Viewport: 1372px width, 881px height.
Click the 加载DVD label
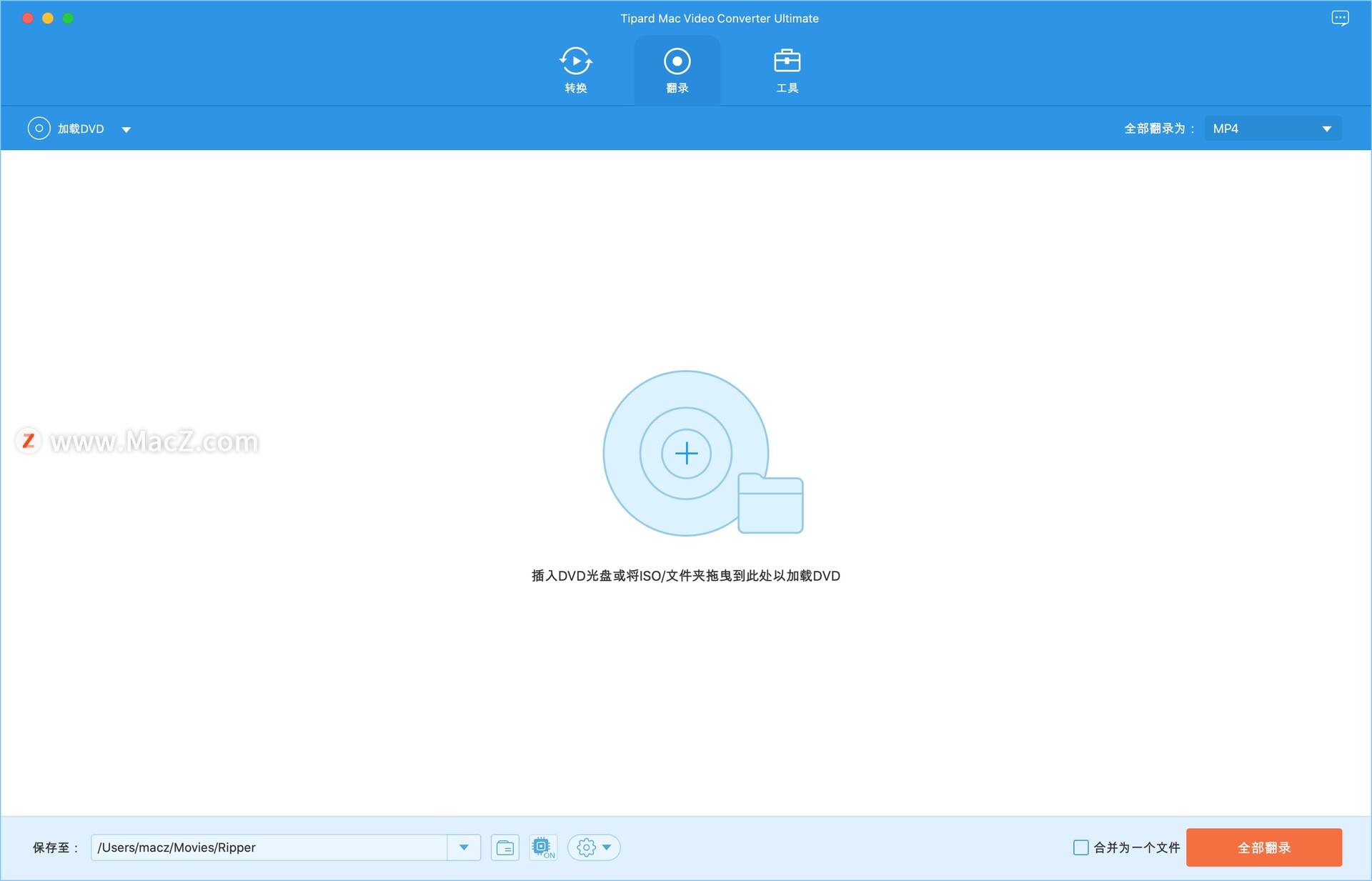click(x=81, y=129)
